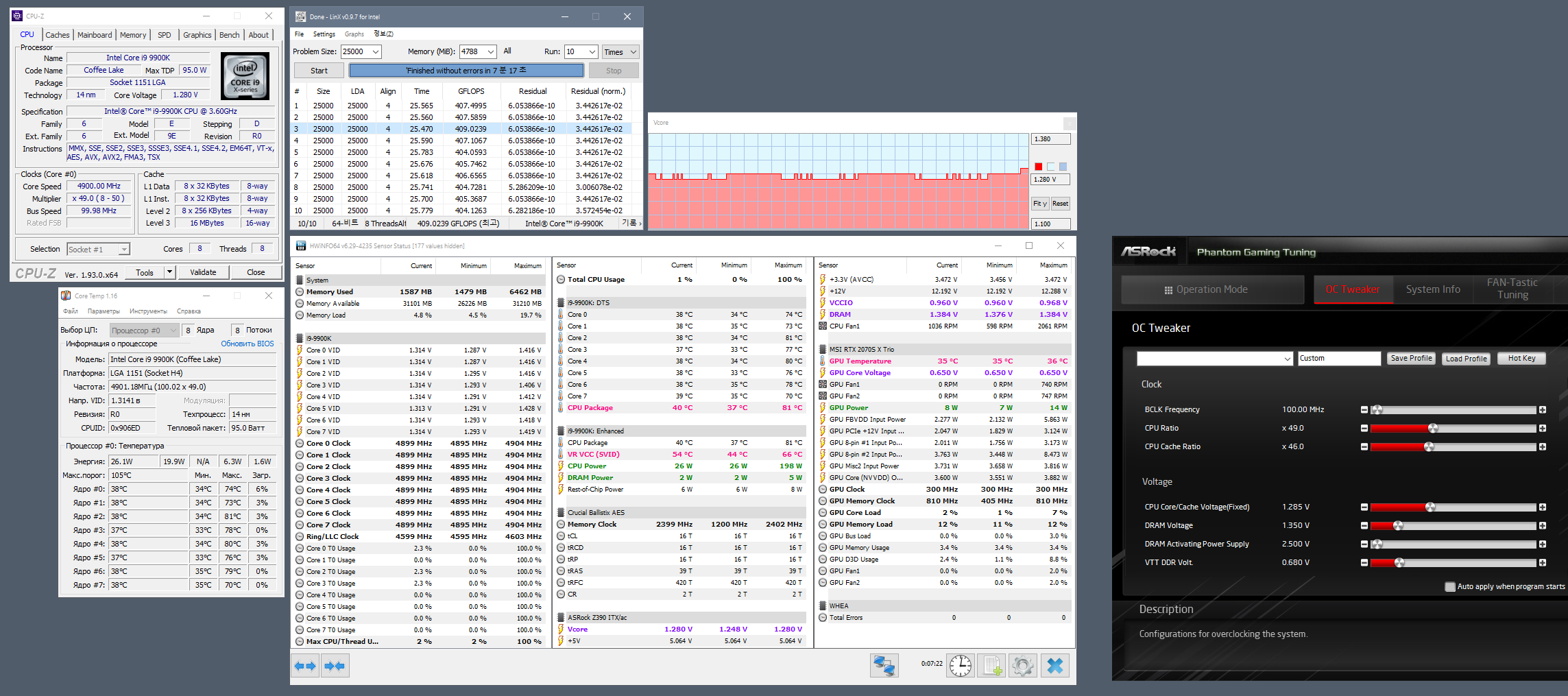Open Problem Size dropdown in LinX
Image resolution: width=1568 pixels, height=696 pixels.
[376, 52]
